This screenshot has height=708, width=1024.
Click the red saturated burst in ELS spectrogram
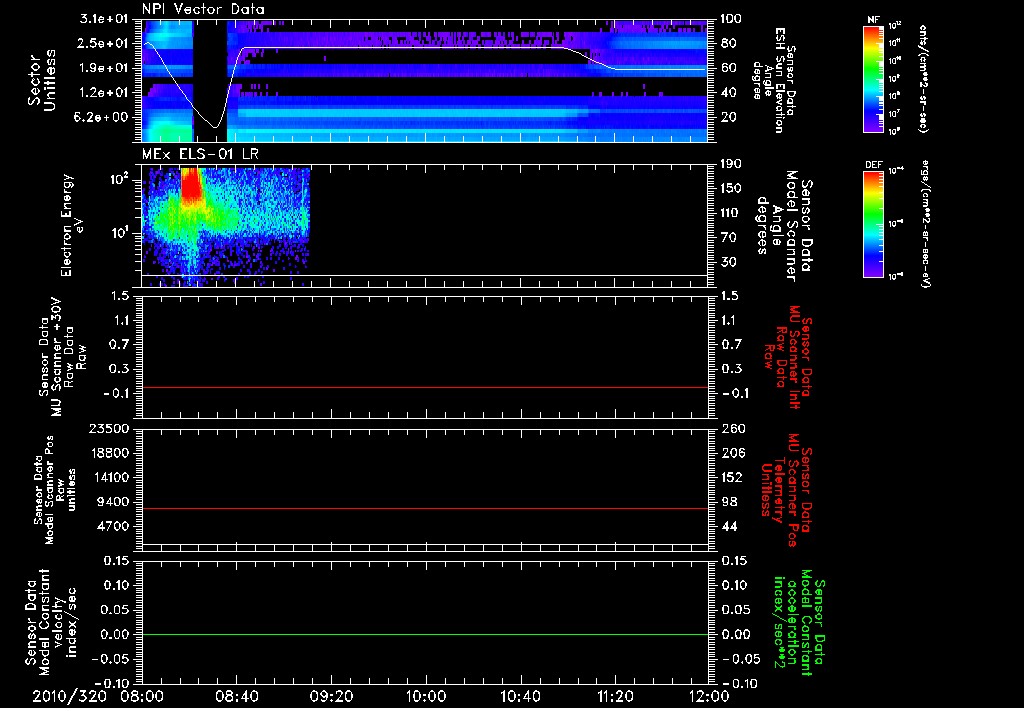click(191, 184)
